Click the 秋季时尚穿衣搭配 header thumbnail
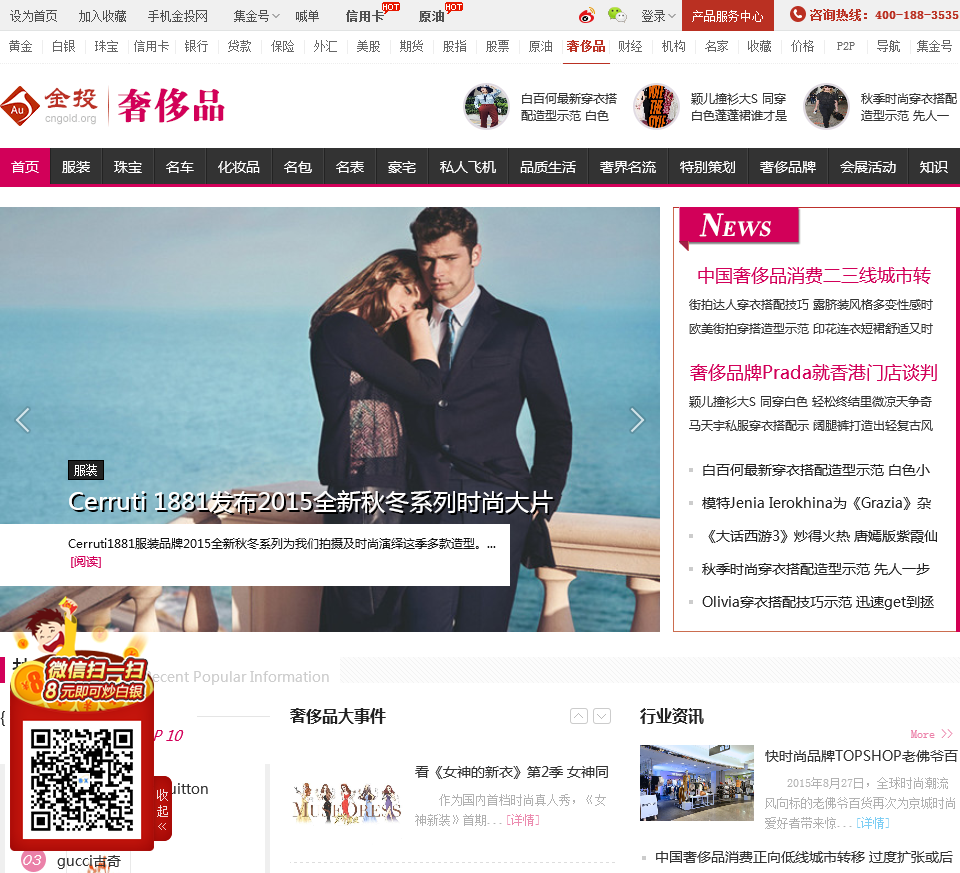 pyautogui.click(x=826, y=107)
